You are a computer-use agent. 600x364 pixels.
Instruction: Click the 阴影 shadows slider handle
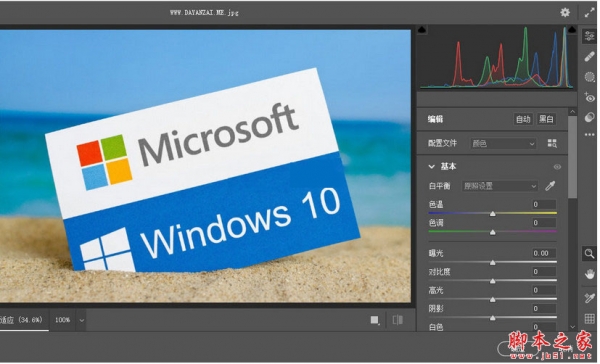point(493,318)
